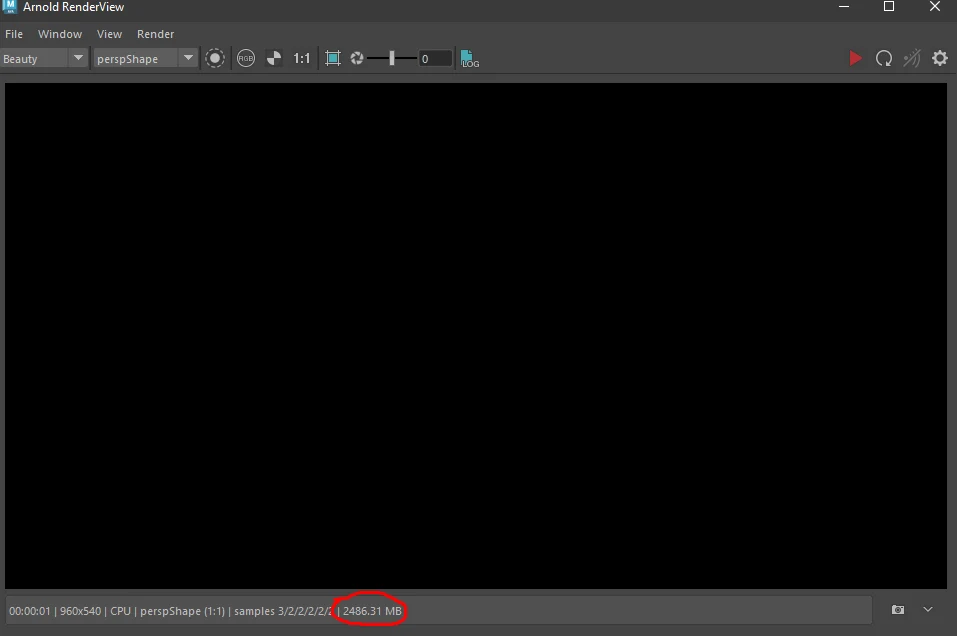Open the Render menu
The image size is (957, 636).
[x=155, y=33]
